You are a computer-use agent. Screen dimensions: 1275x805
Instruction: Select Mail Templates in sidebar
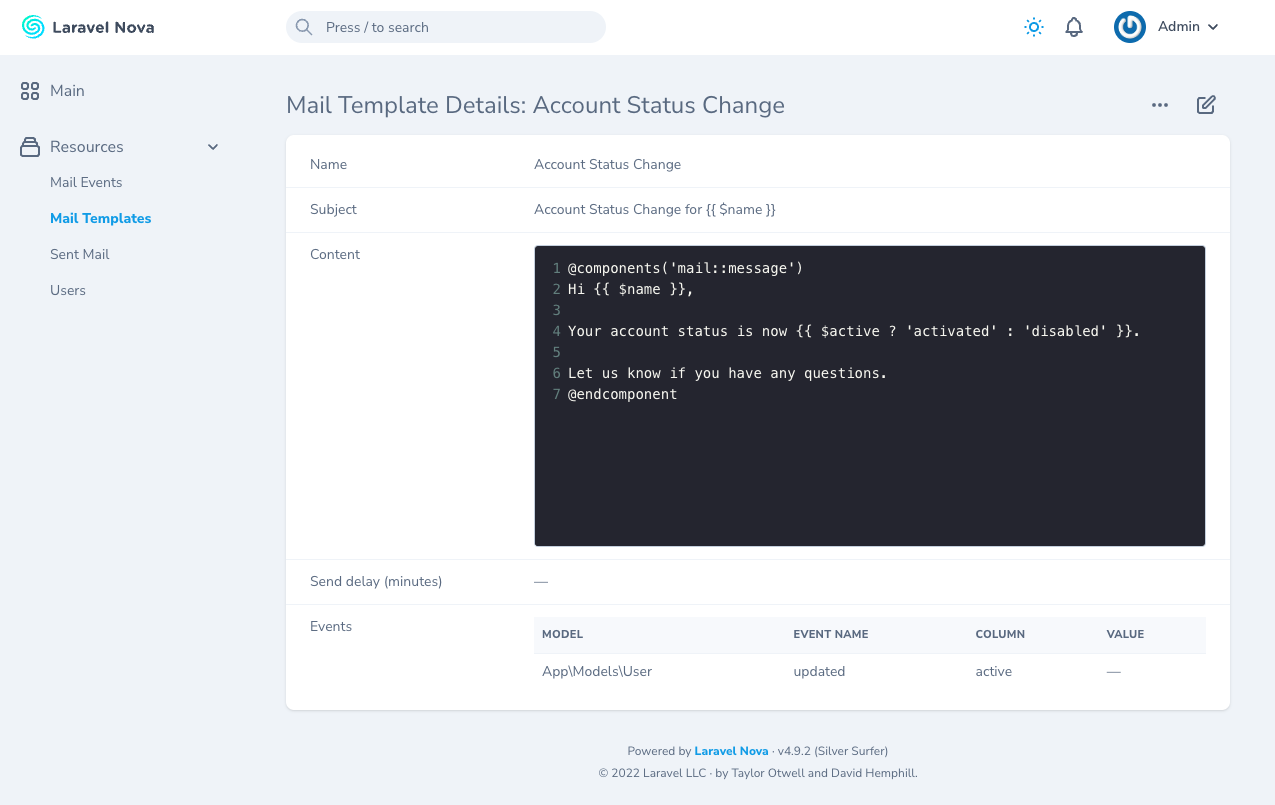[x=101, y=219]
